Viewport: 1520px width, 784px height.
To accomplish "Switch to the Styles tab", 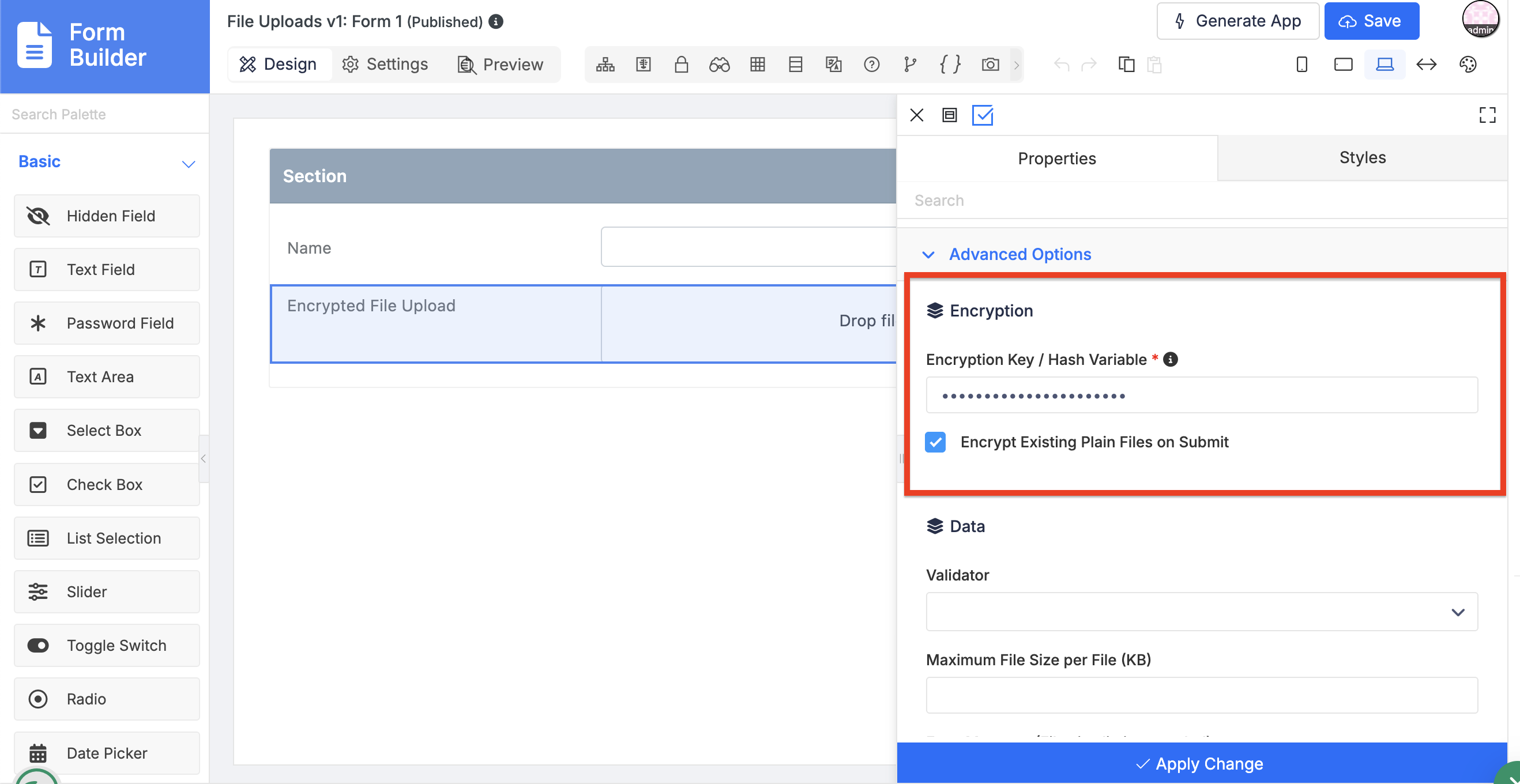I will (1362, 157).
